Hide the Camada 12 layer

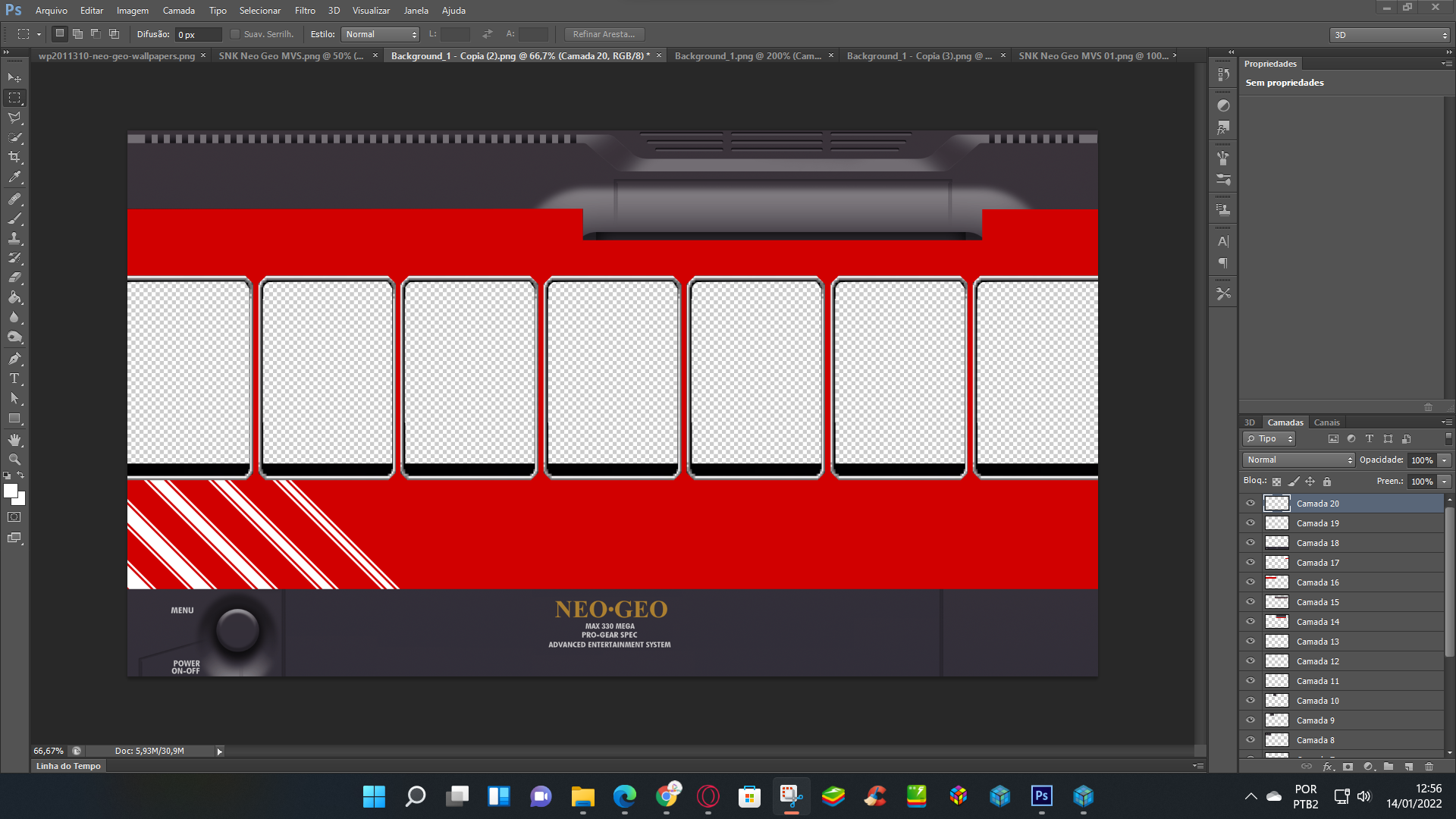[1250, 661]
